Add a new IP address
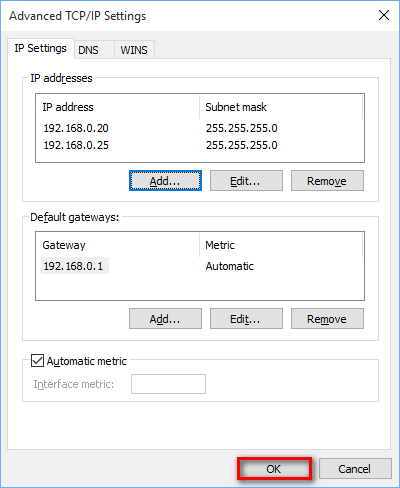The height and width of the screenshot is (488, 400). pos(165,181)
